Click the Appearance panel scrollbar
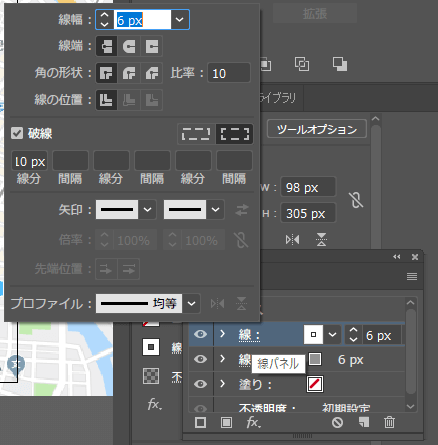Viewport: 438px width, 445px height. (411, 352)
